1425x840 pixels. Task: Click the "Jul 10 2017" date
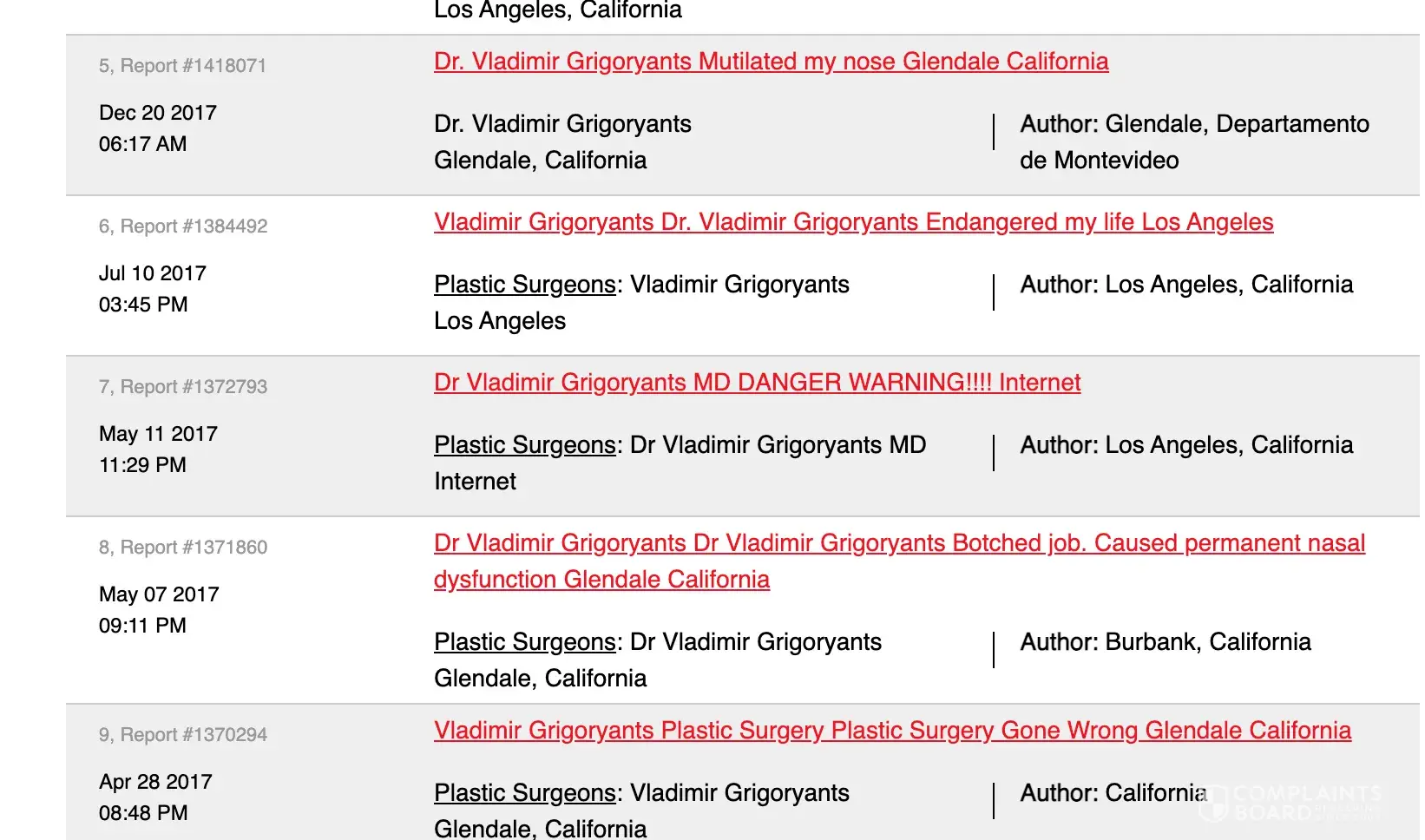coord(152,273)
